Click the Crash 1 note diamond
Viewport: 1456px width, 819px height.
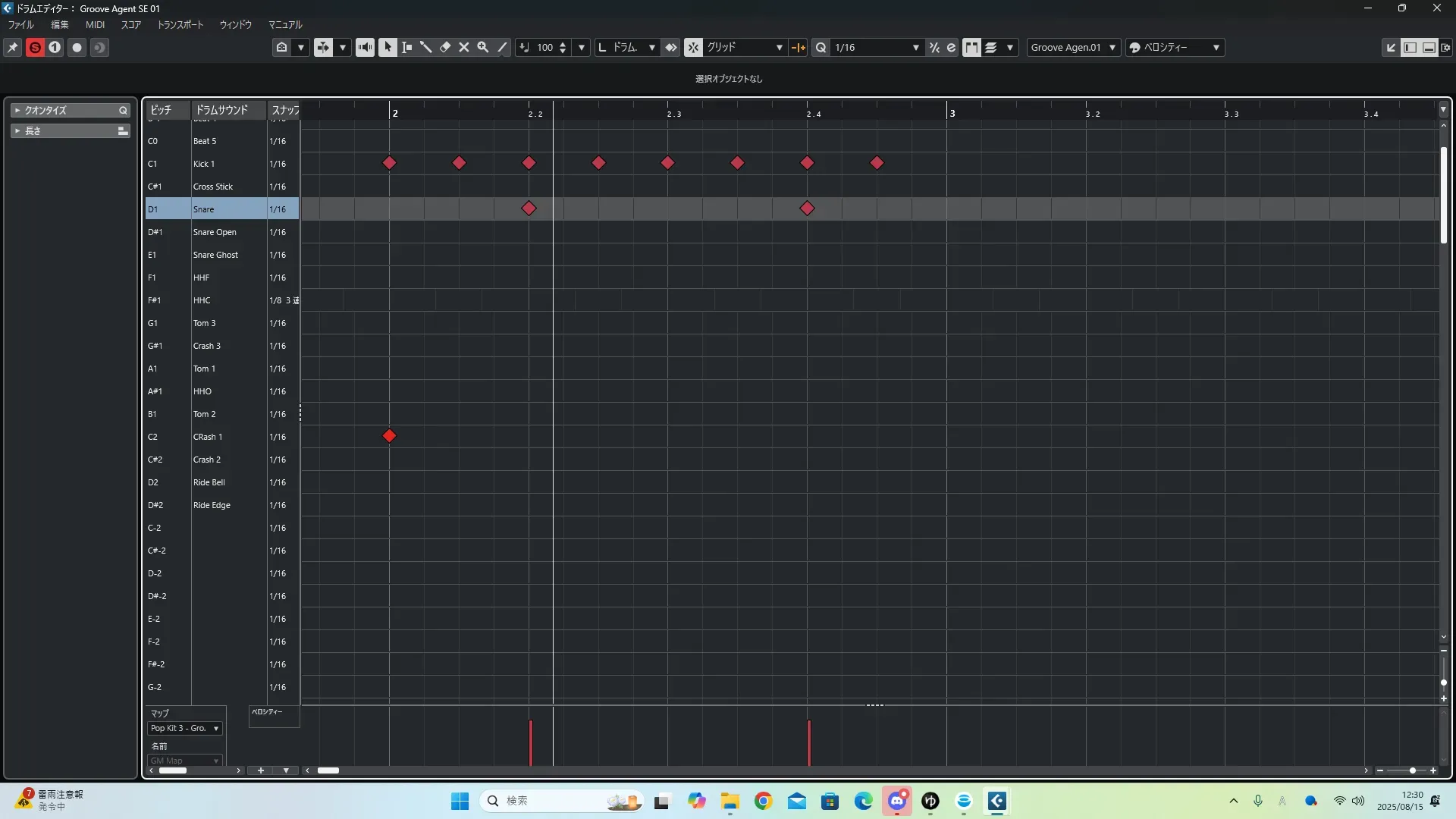(389, 436)
